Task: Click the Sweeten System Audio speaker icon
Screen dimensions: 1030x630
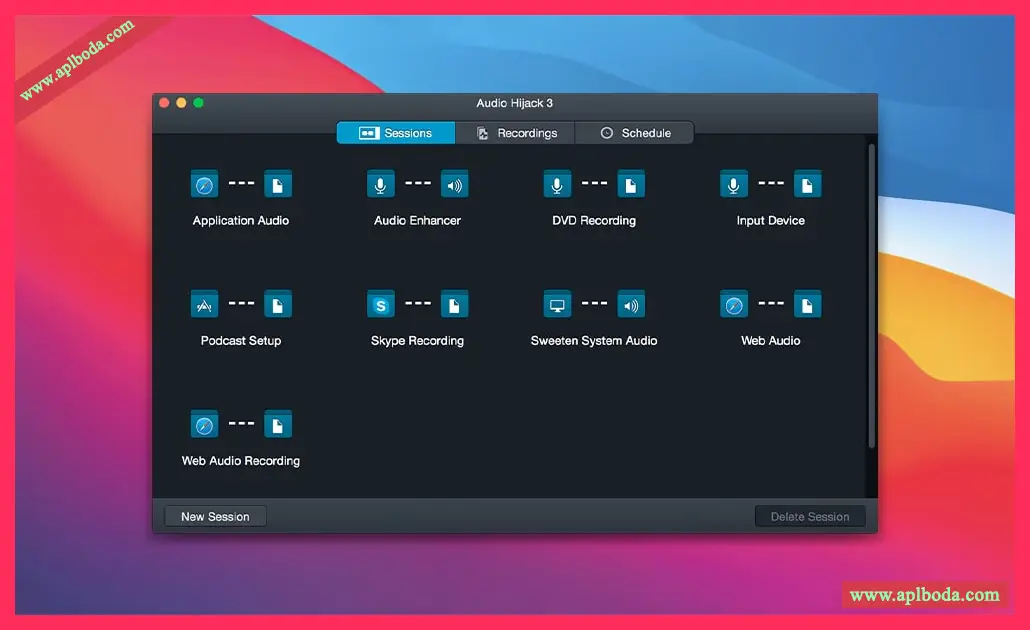Action: (631, 305)
